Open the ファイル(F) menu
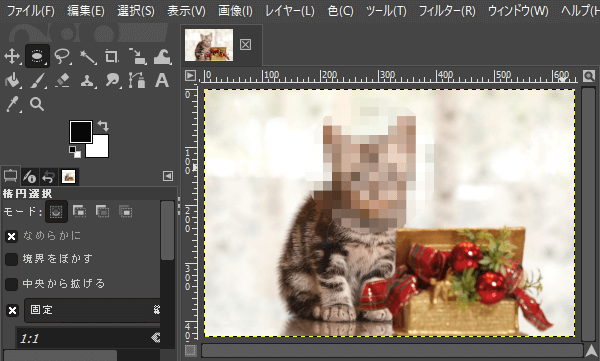The width and height of the screenshot is (600, 361). (x=31, y=11)
